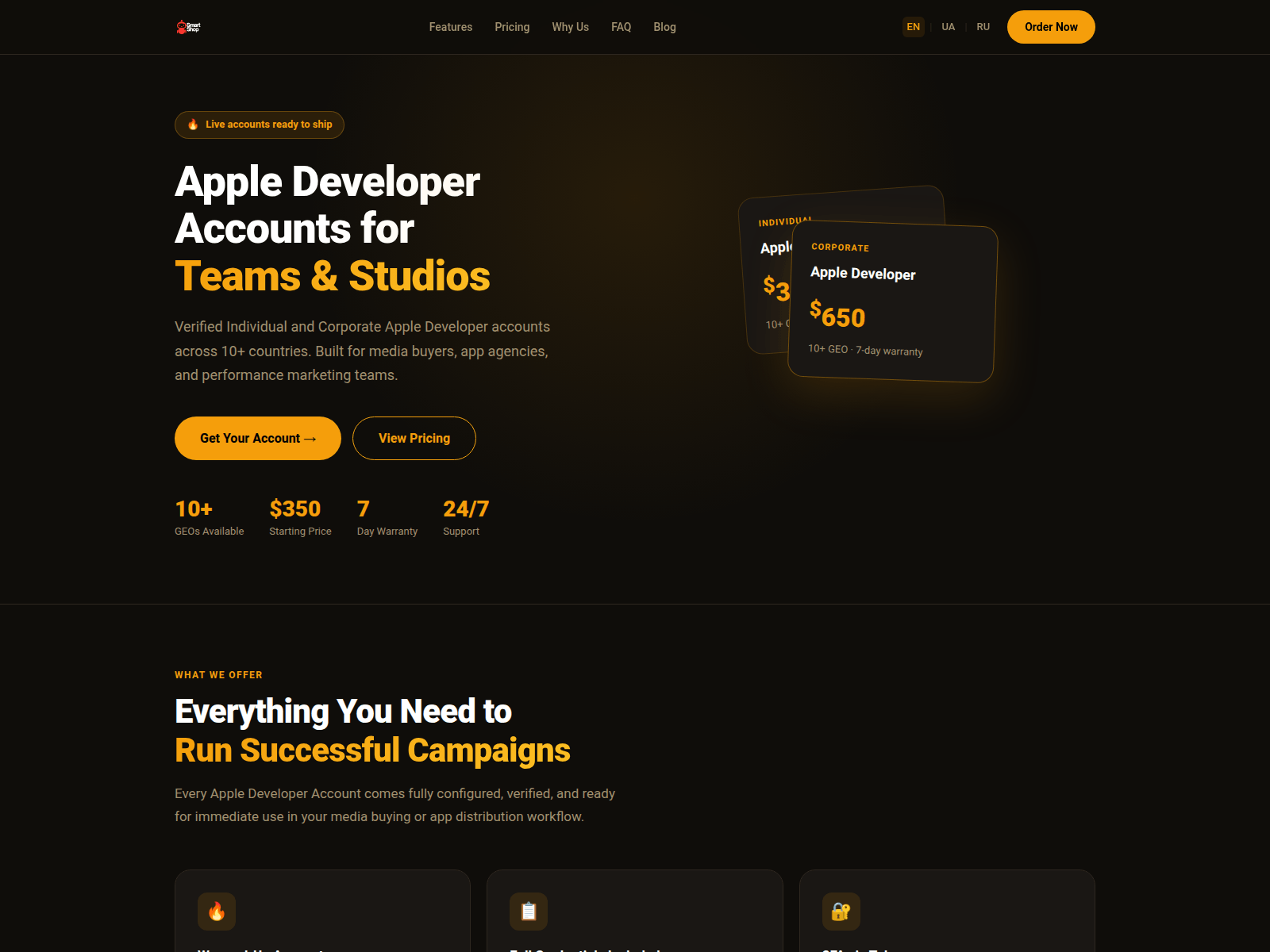Click the Live accounts ready to ship badge
The image size is (1270, 952).
tap(260, 125)
